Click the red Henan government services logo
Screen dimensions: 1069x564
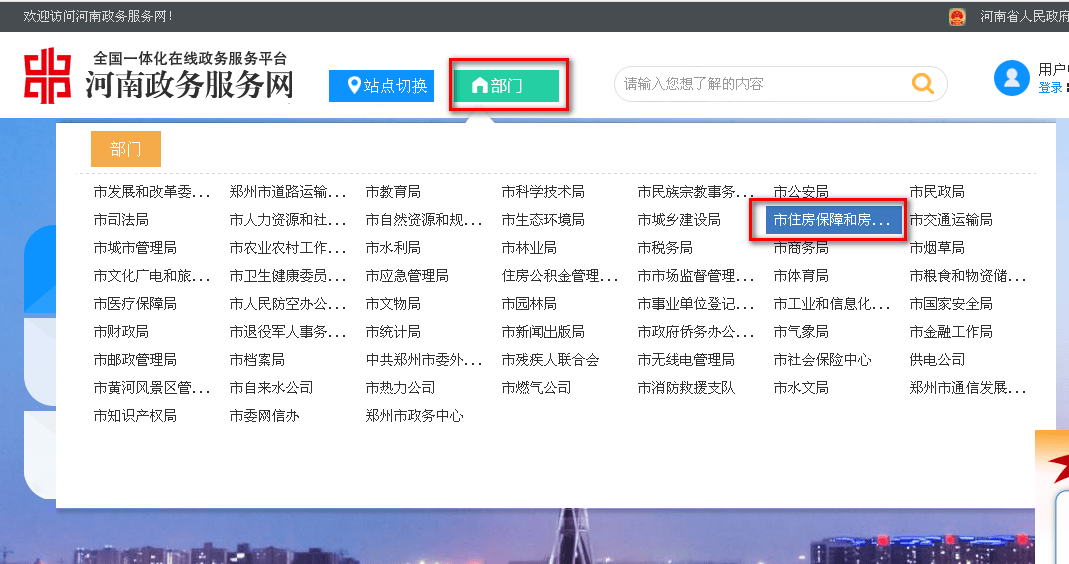tap(48, 76)
